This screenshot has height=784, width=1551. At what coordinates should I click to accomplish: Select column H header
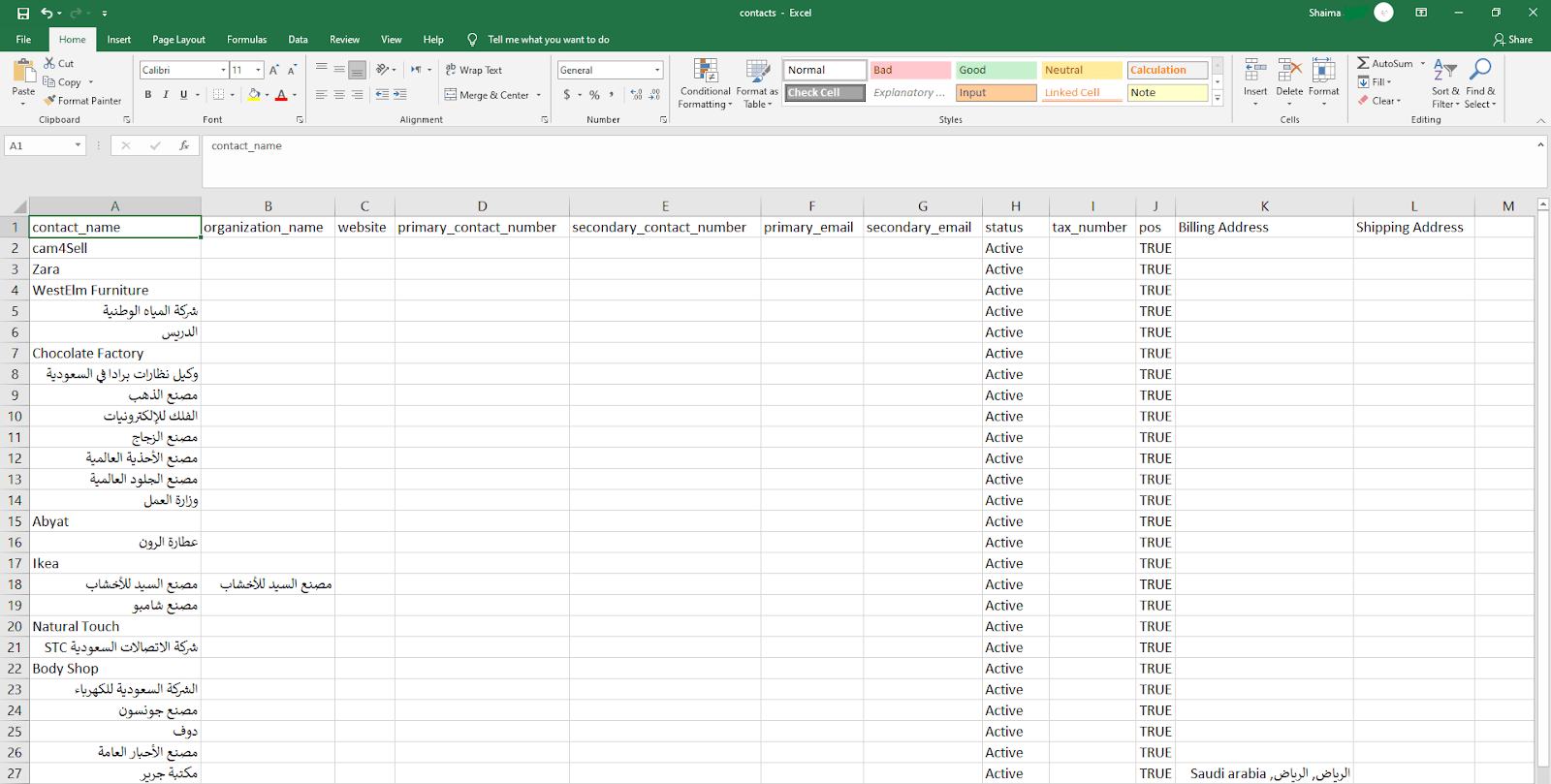click(1015, 206)
